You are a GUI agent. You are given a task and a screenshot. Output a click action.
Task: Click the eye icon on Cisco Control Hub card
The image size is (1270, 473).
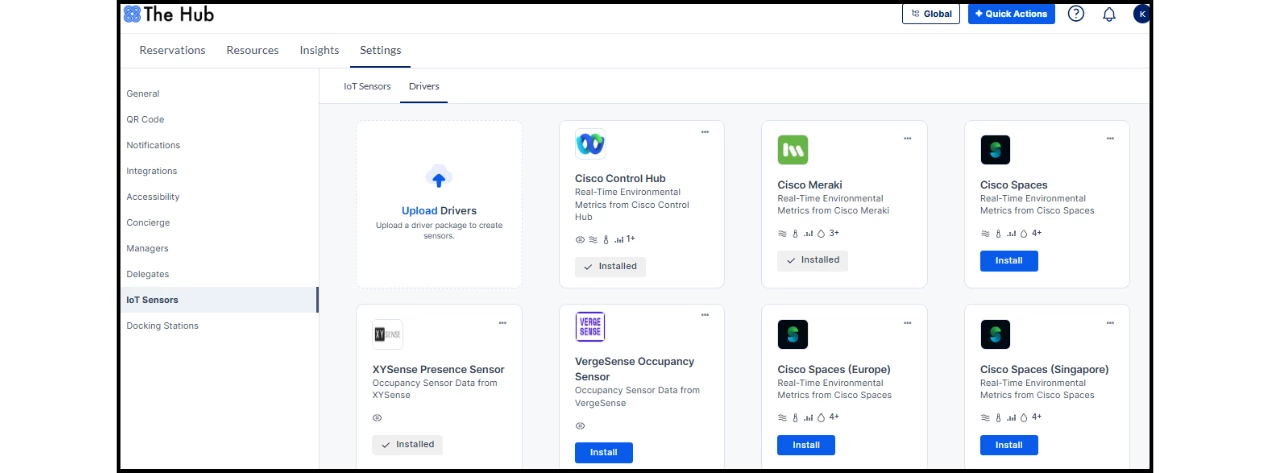tap(580, 240)
